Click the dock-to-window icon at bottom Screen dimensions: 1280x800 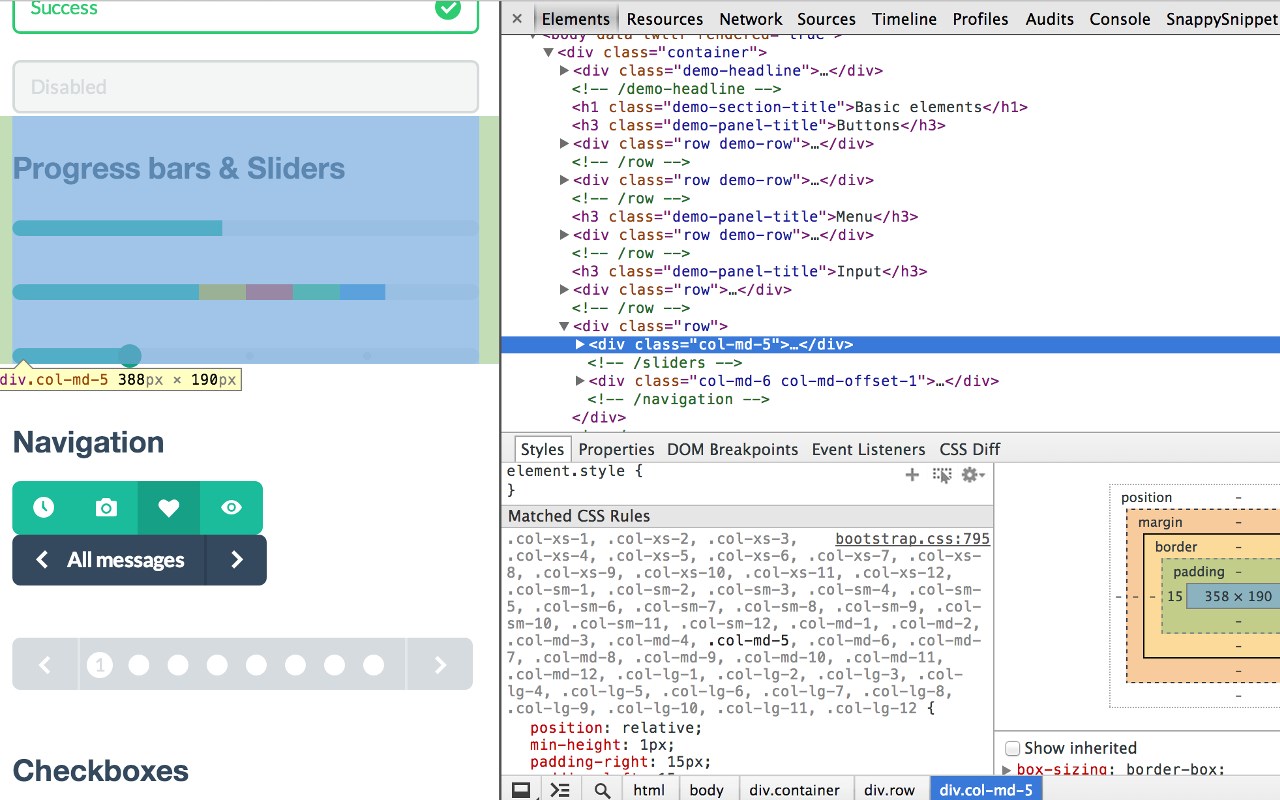tap(521, 790)
